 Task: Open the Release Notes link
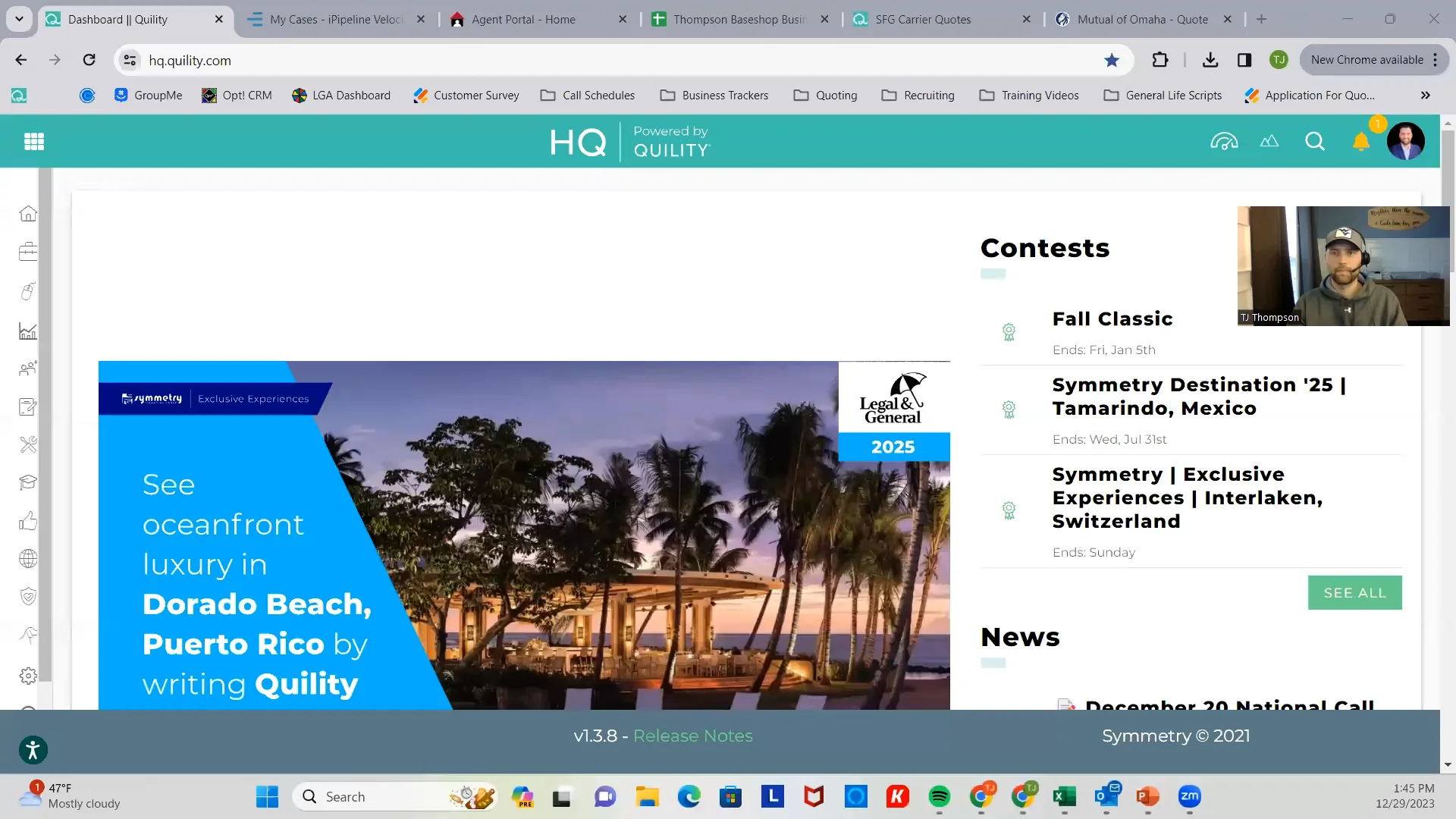click(x=692, y=736)
